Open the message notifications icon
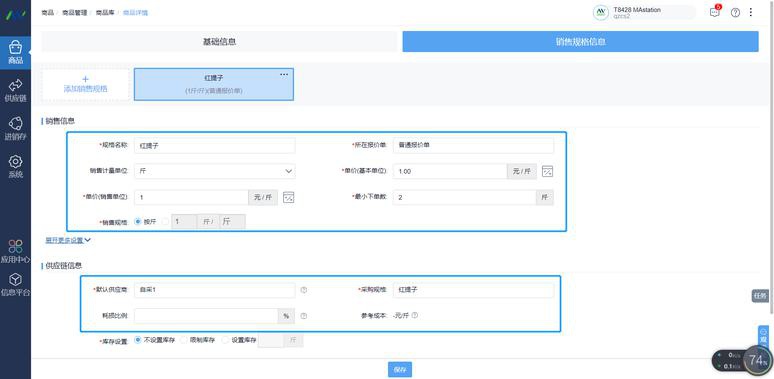Viewport: 774px width, 379px height. [x=715, y=12]
